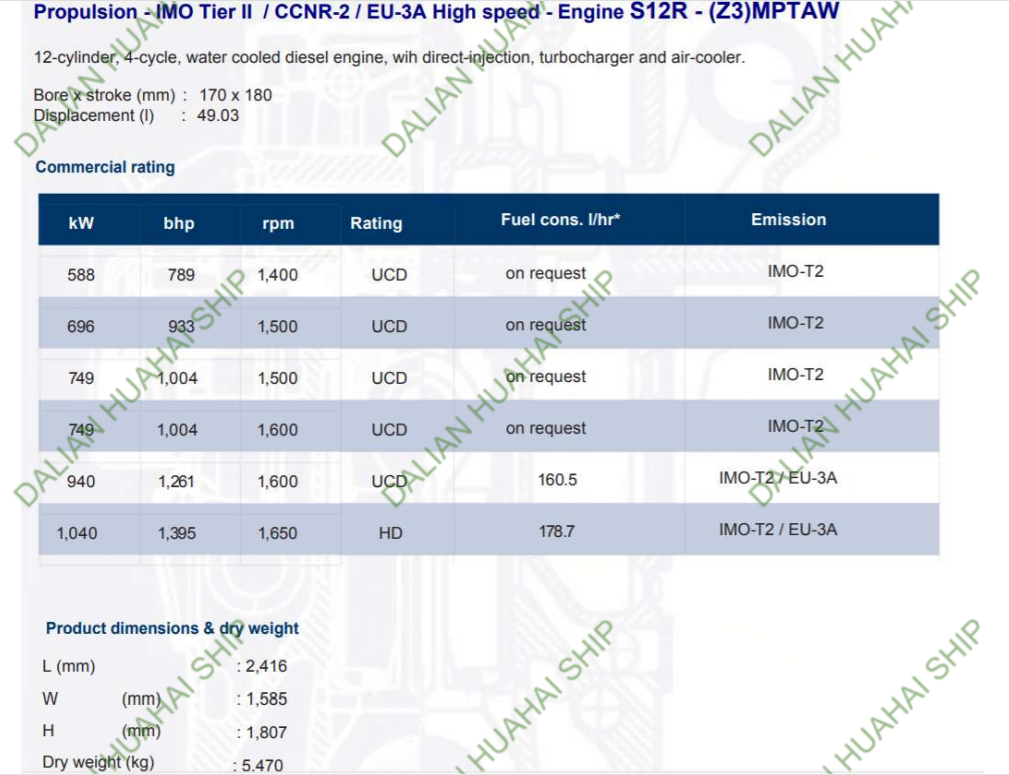Select the Rating column header

[x=376, y=223]
